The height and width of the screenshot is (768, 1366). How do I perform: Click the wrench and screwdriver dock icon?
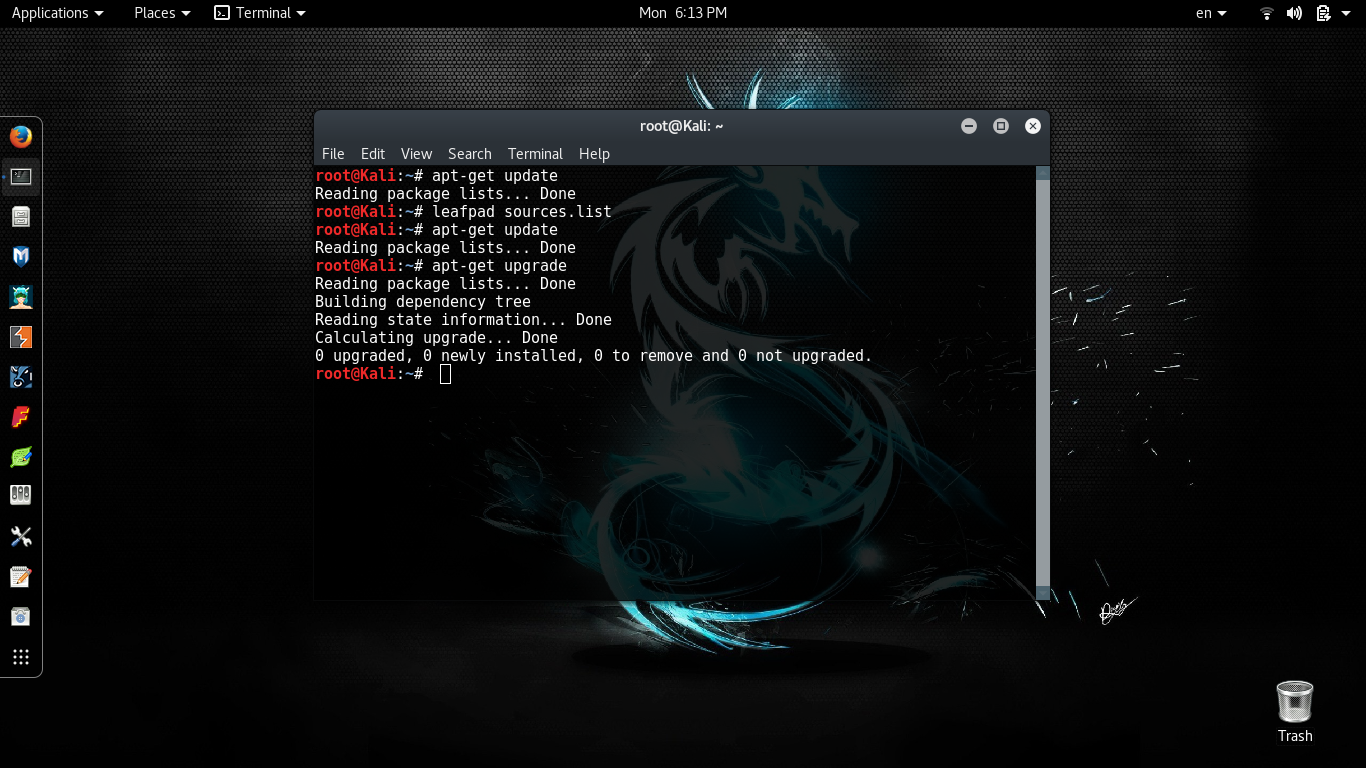pos(21,537)
